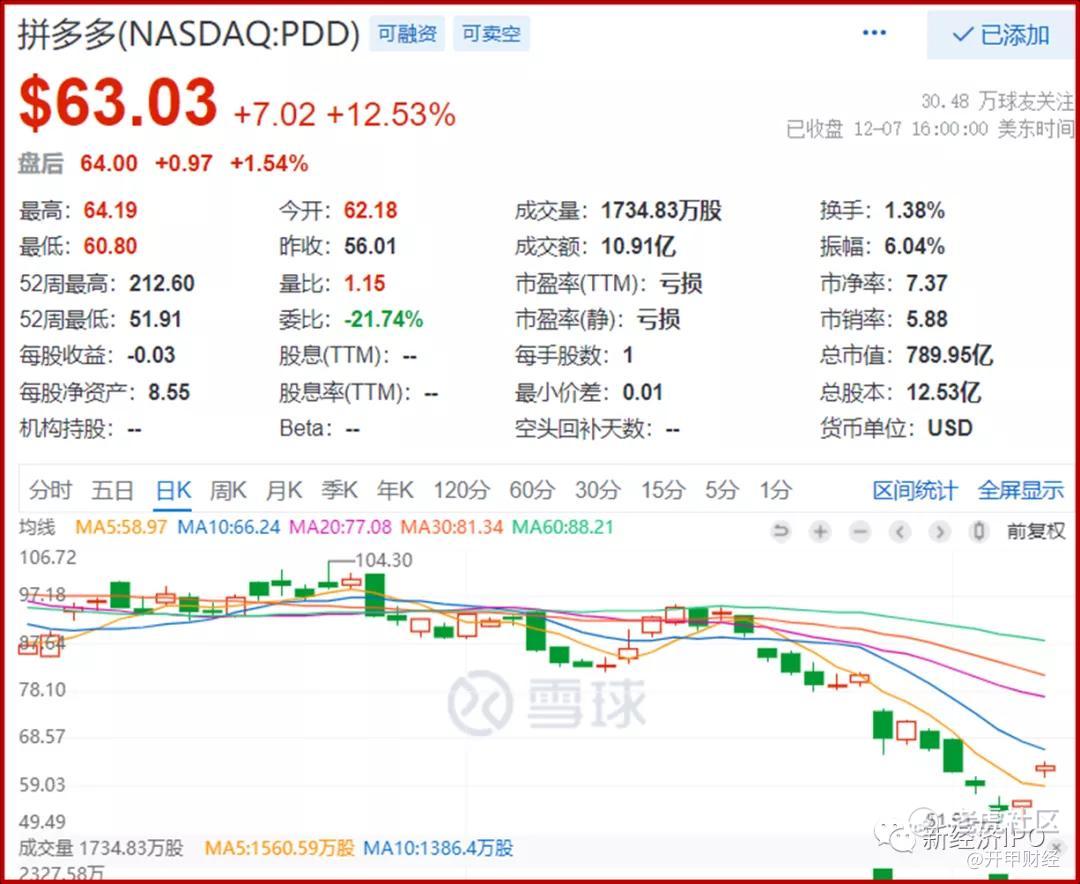The image size is (1080, 884).
Task: Pan chart right with right chevron
Action: (939, 531)
